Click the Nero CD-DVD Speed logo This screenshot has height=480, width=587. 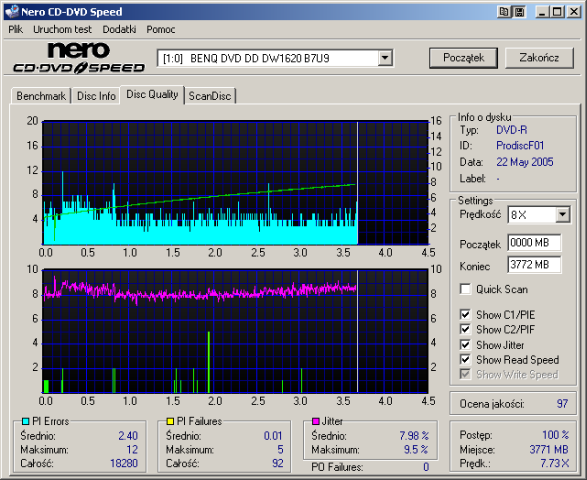[x=79, y=58]
